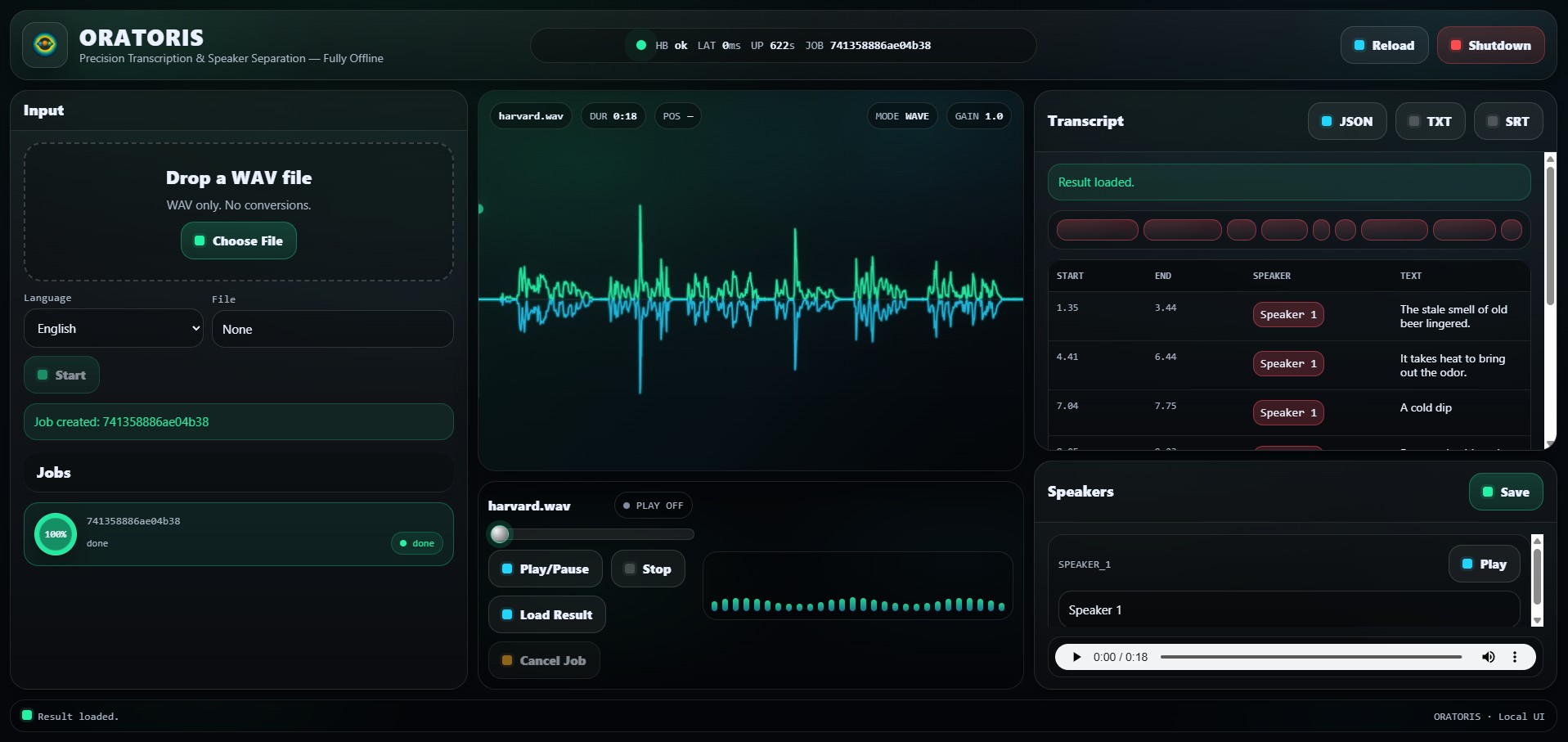Click the Choose File button

pyautogui.click(x=238, y=241)
